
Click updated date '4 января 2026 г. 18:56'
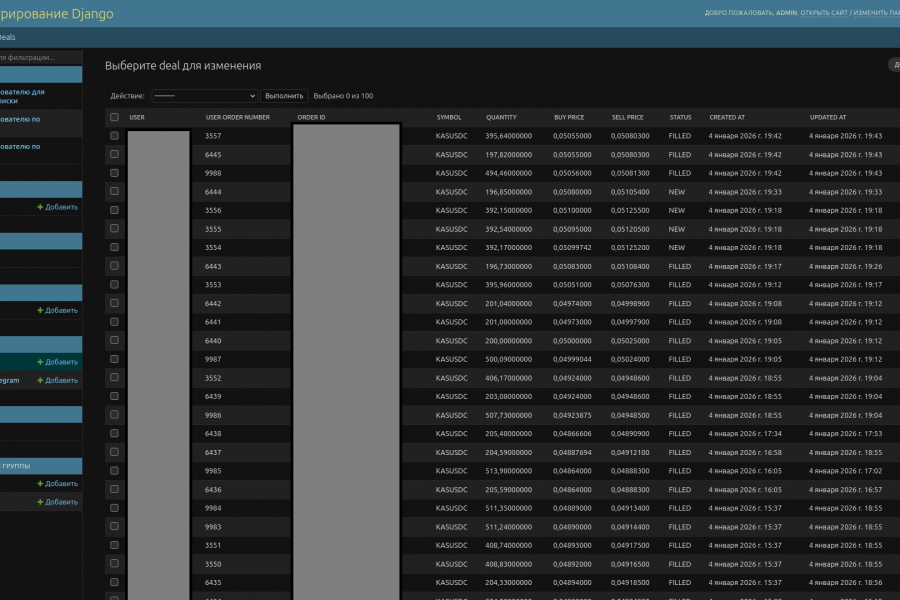click(845, 582)
